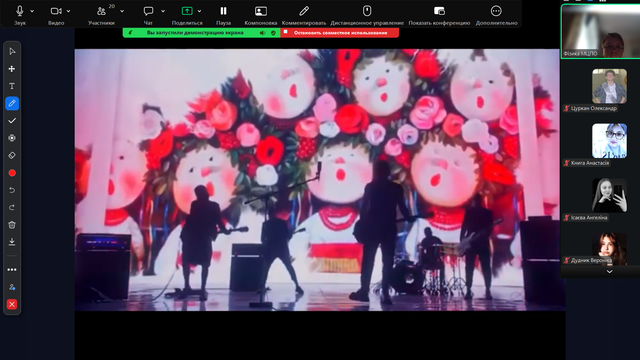Click the annotation icon at green bar's left
The height and width of the screenshot is (360, 640).
[x=130, y=33]
